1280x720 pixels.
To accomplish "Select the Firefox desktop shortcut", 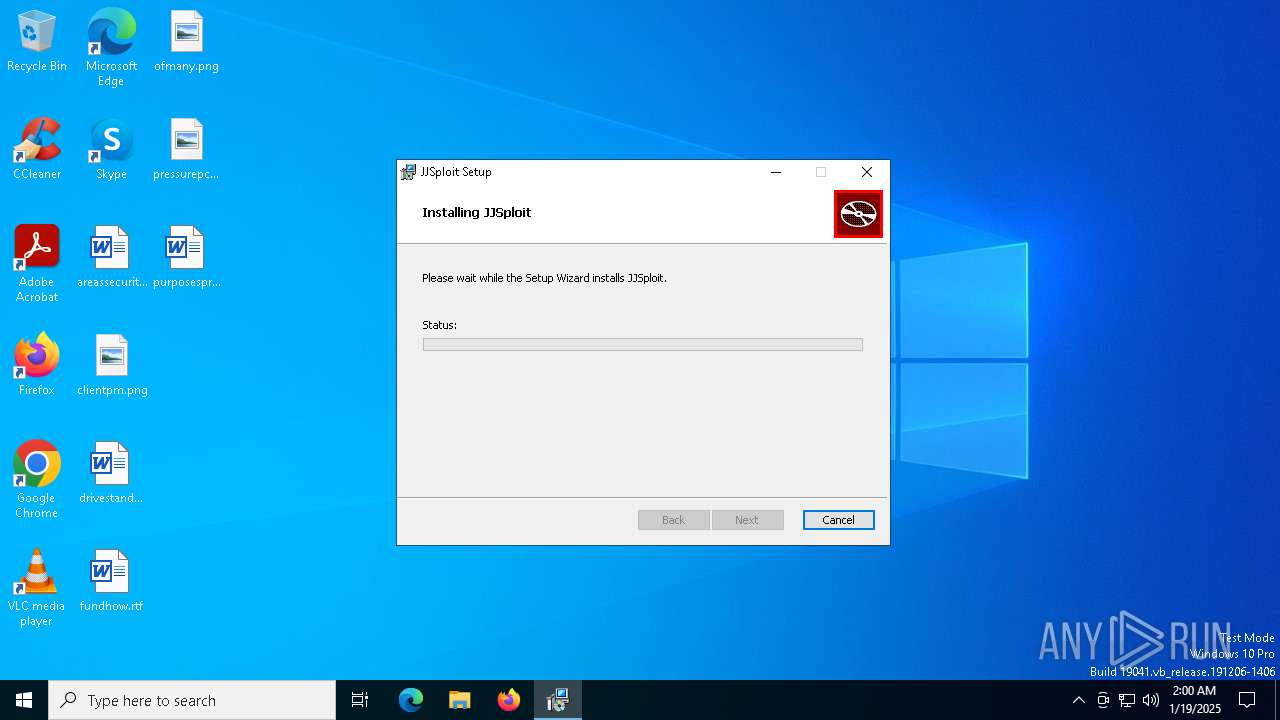I will pos(37,365).
